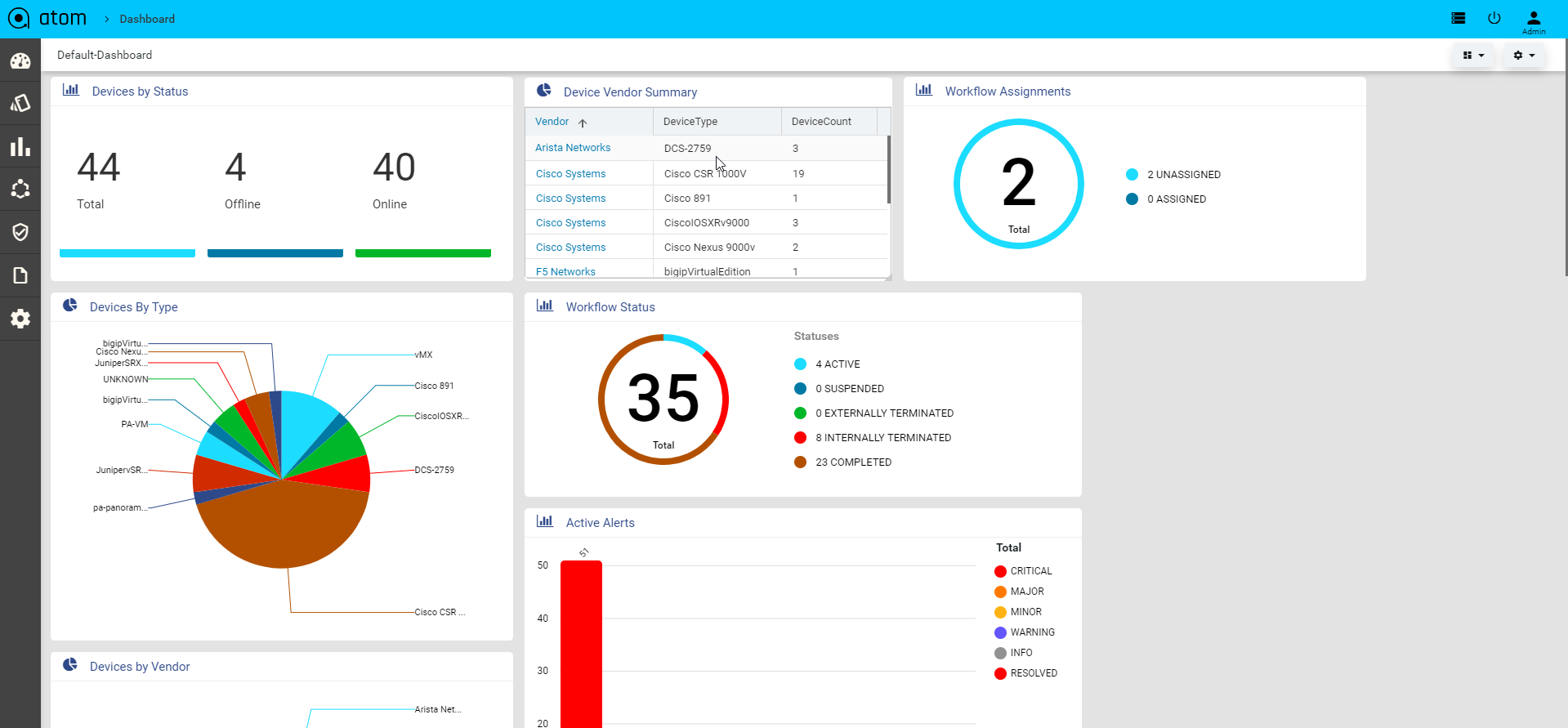
Task: Open Cisco Systems link for CiscoIOSXRv9000
Action: tap(570, 223)
